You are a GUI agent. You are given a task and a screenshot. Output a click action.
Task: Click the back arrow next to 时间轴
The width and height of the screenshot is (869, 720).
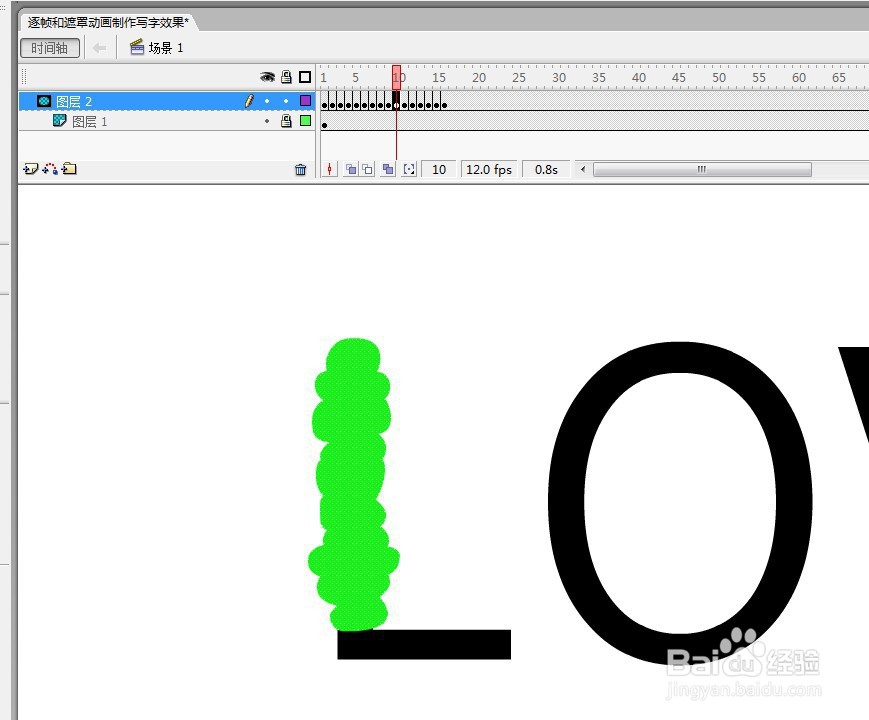100,48
